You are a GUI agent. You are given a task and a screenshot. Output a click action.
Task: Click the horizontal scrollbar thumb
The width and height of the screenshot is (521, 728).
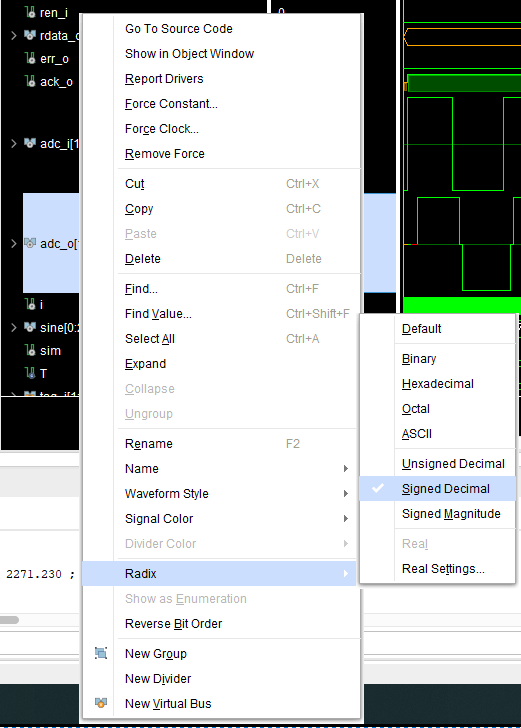[9, 620]
